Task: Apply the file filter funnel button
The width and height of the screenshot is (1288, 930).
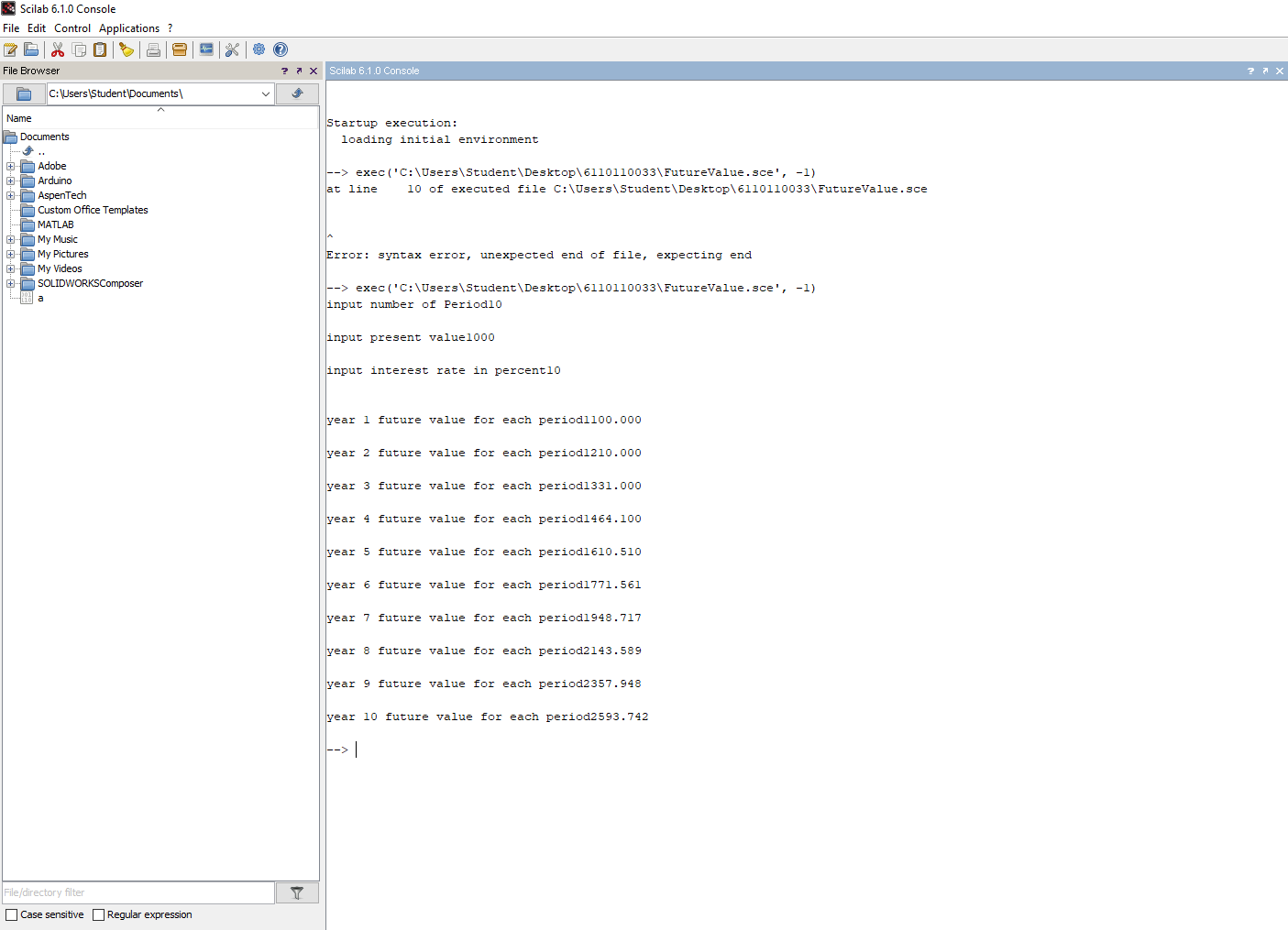Action: point(297,892)
